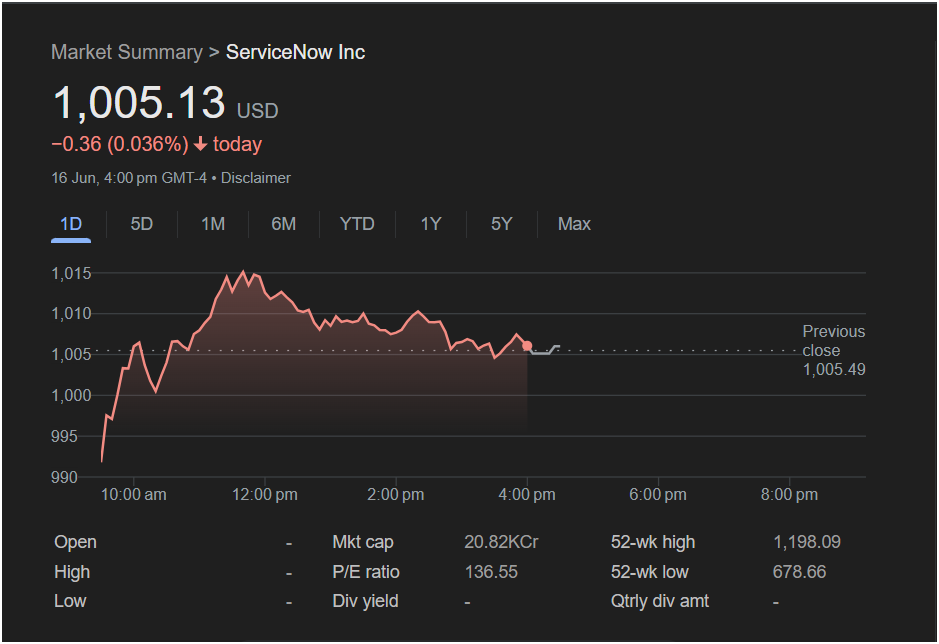Select the 1D time range tab
939x644 pixels.
tap(71, 224)
